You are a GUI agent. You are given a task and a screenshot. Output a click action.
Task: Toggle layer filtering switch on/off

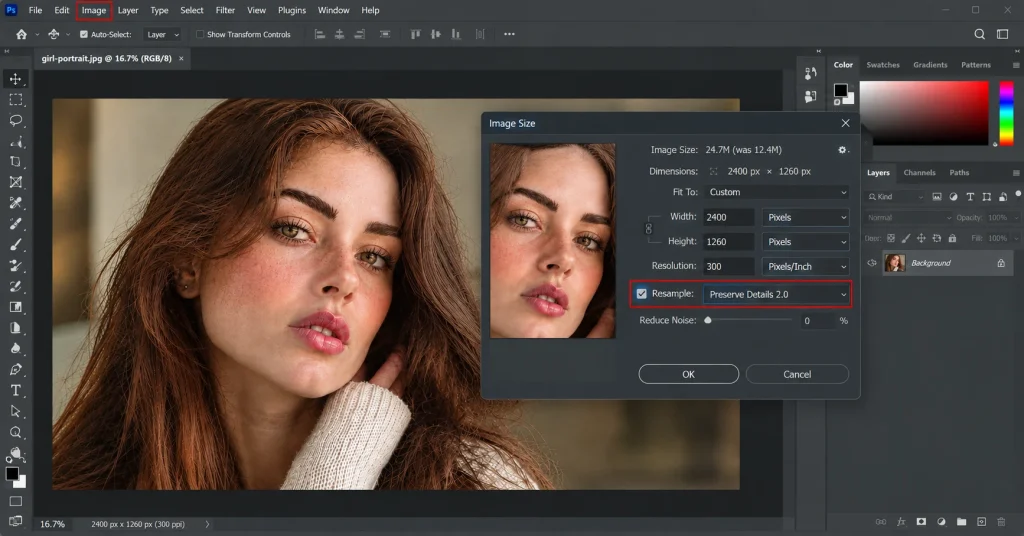coord(1018,194)
